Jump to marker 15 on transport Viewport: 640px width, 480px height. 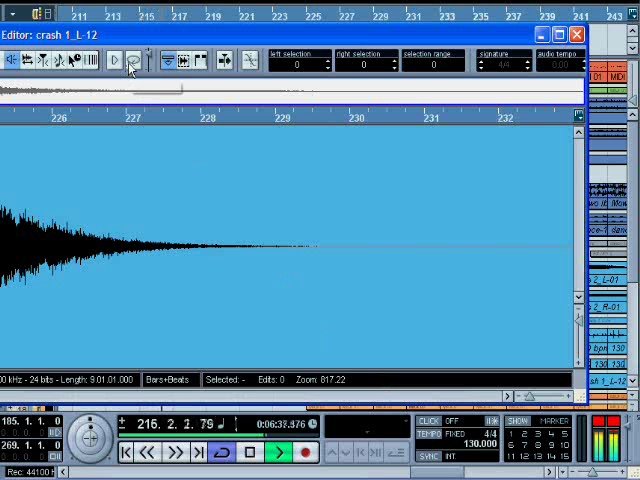[x=565, y=456]
